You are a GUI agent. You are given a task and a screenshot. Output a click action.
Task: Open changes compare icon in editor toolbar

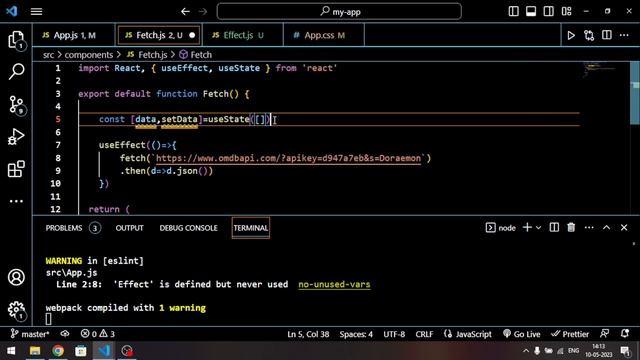[589, 36]
